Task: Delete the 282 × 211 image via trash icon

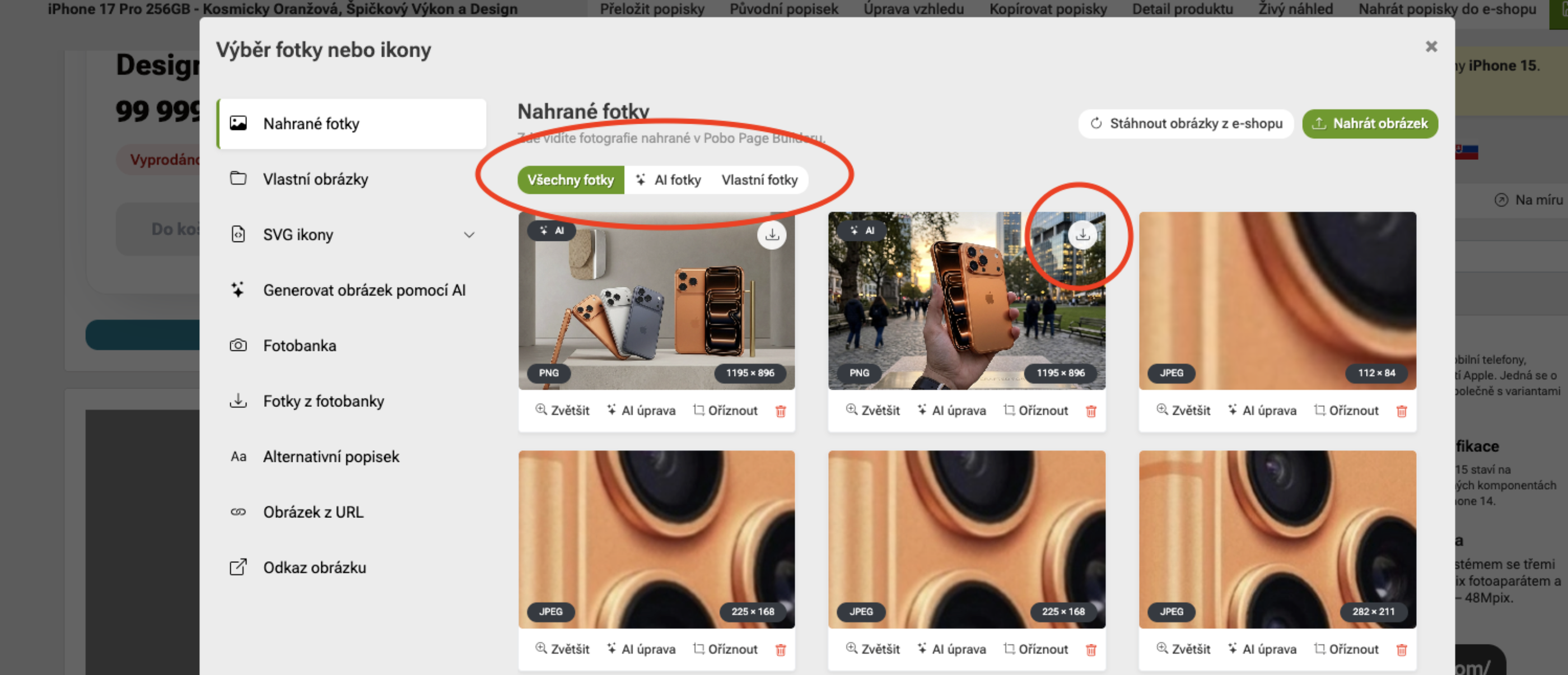Action: 1401,649
